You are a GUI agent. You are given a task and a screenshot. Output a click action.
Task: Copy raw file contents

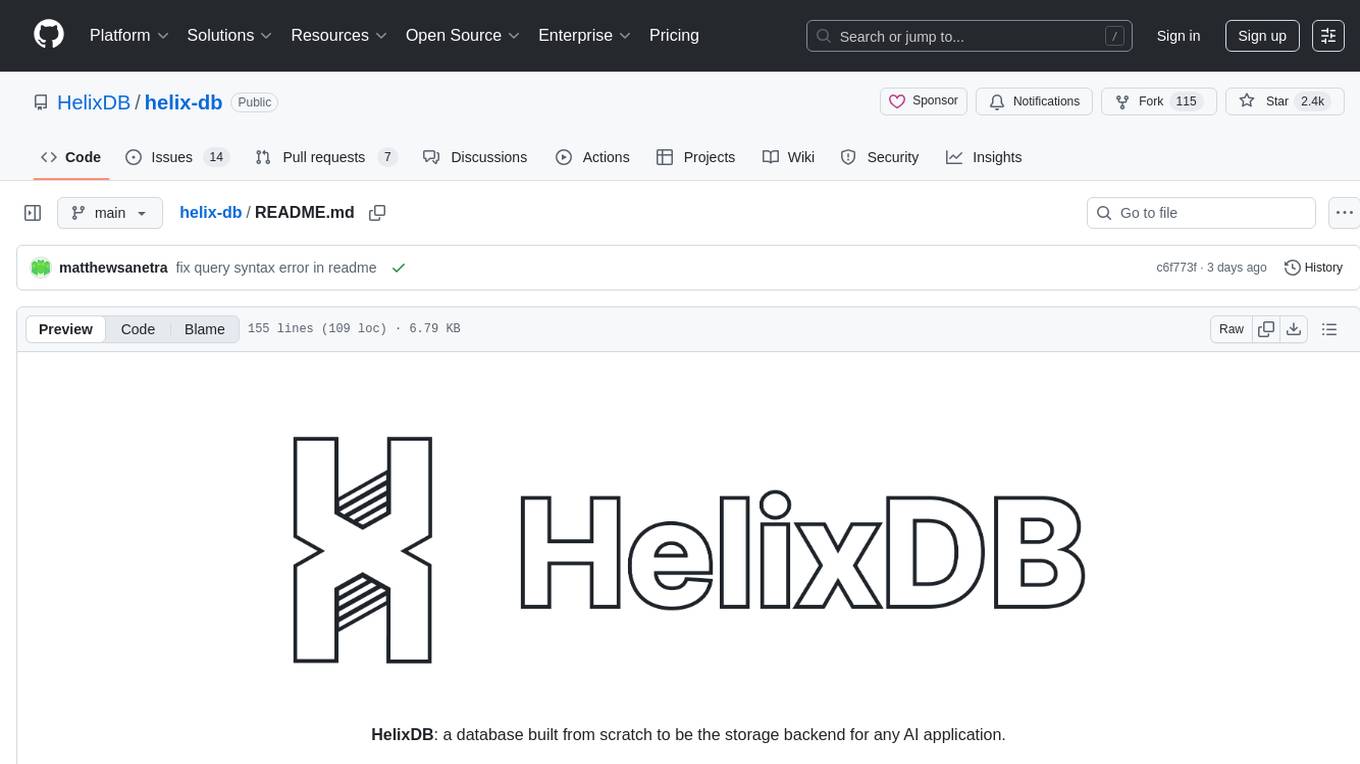pos(1266,329)
